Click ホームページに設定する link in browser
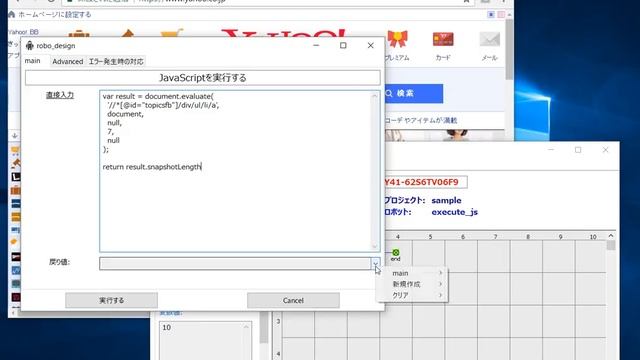This screenshot has height=360, width=640. coord(55,15)
